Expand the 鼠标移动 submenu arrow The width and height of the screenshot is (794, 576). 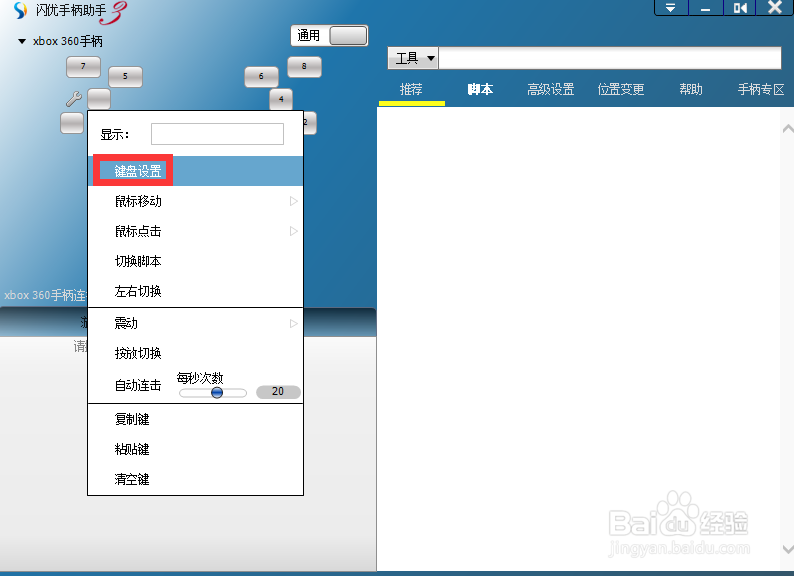click(x=294, y=202)
